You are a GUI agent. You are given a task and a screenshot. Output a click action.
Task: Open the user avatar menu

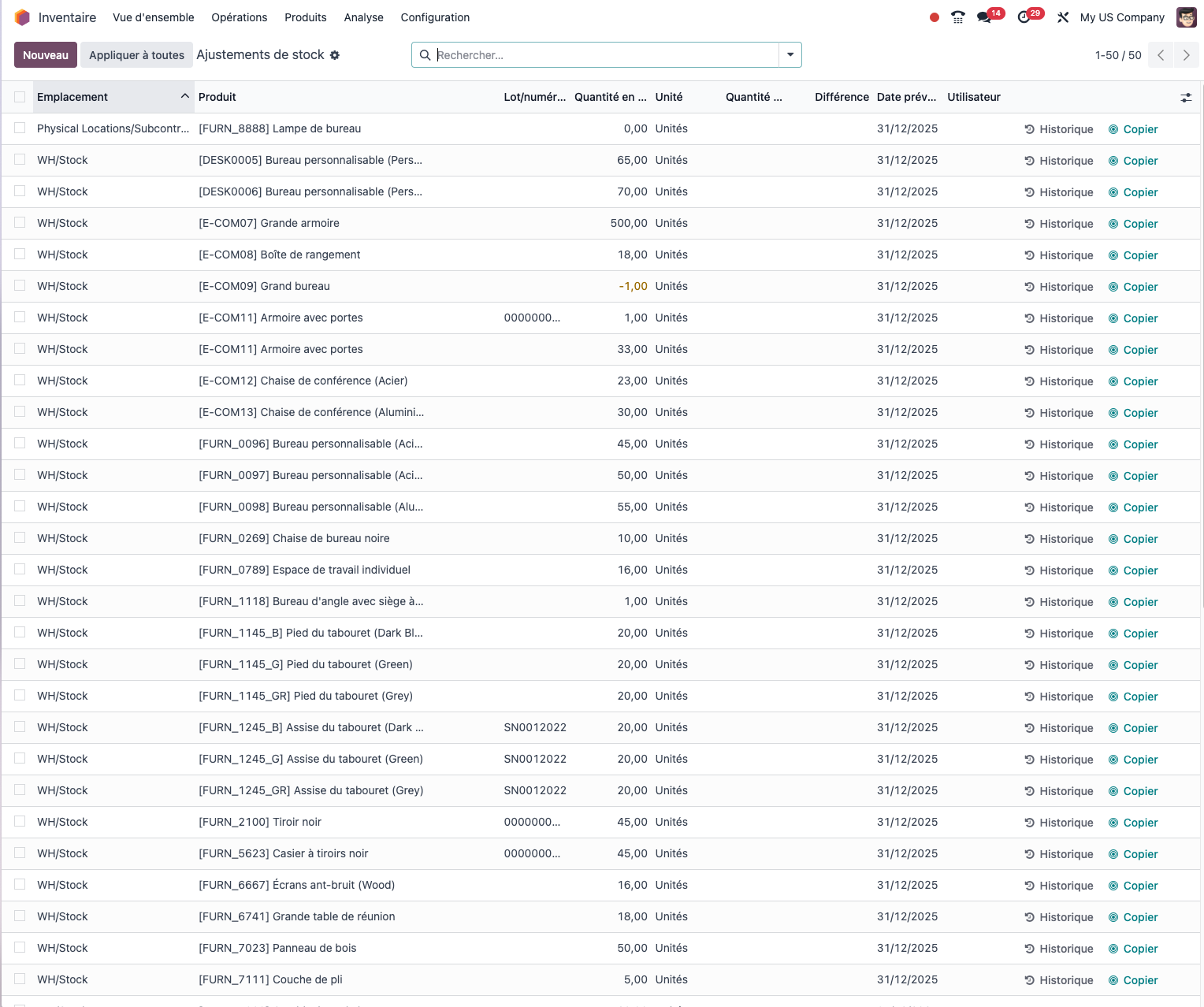tap(1187, 17)
